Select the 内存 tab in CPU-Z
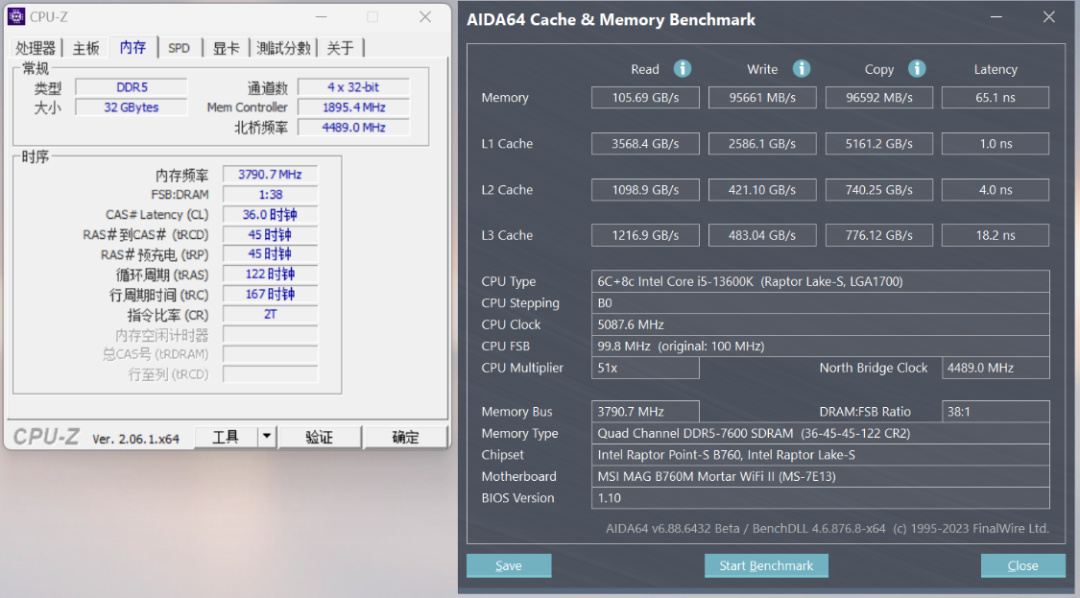This screenshot has width=1080, height=598. tap(133, 47)
